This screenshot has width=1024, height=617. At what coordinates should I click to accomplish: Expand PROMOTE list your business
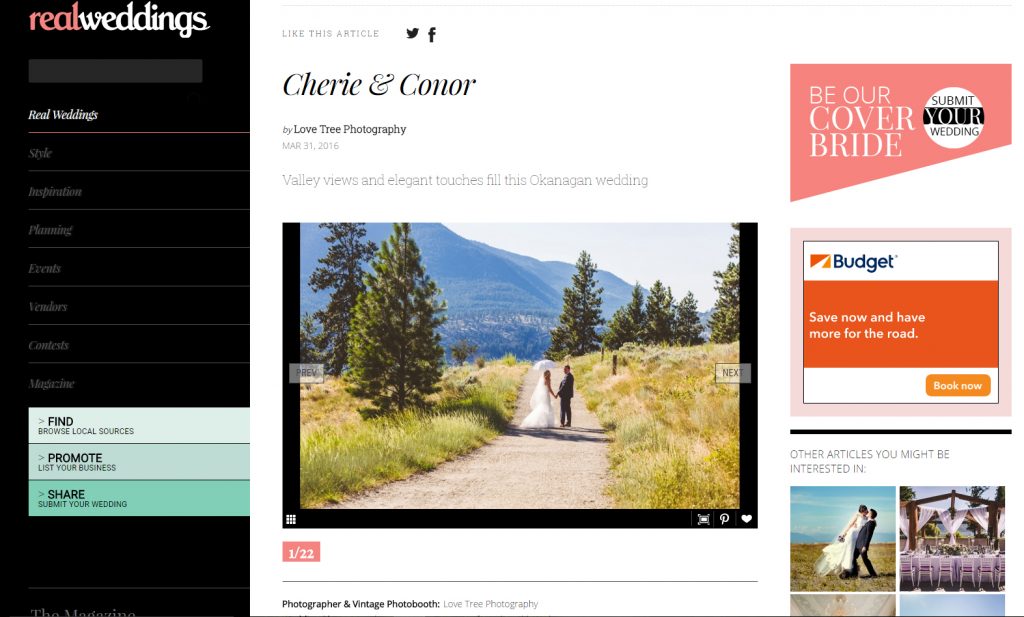click(139, 462)
